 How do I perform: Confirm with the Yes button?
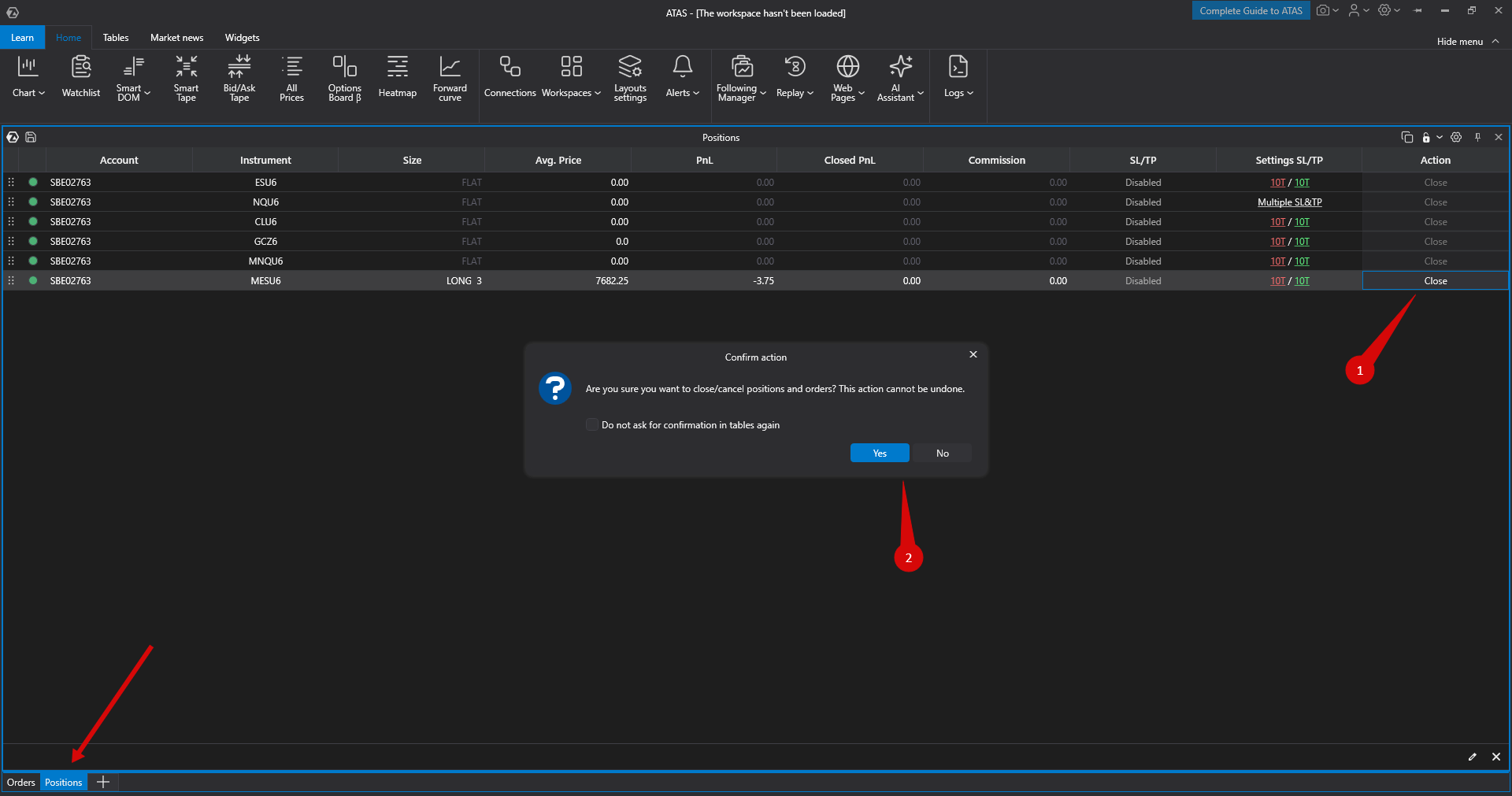click(880, 453)
